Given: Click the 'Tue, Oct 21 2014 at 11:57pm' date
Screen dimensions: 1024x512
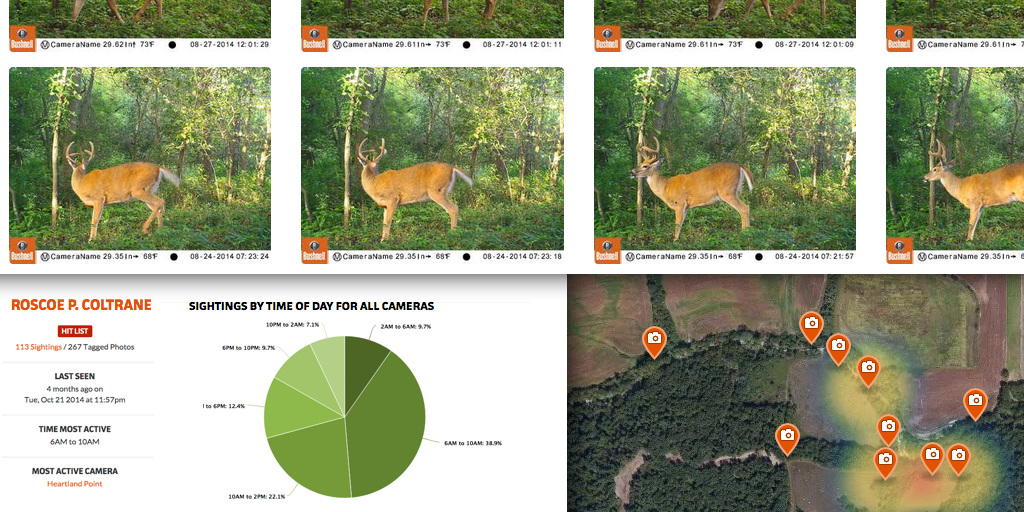Looking at the screenshot, I should [x=74, y=400].
